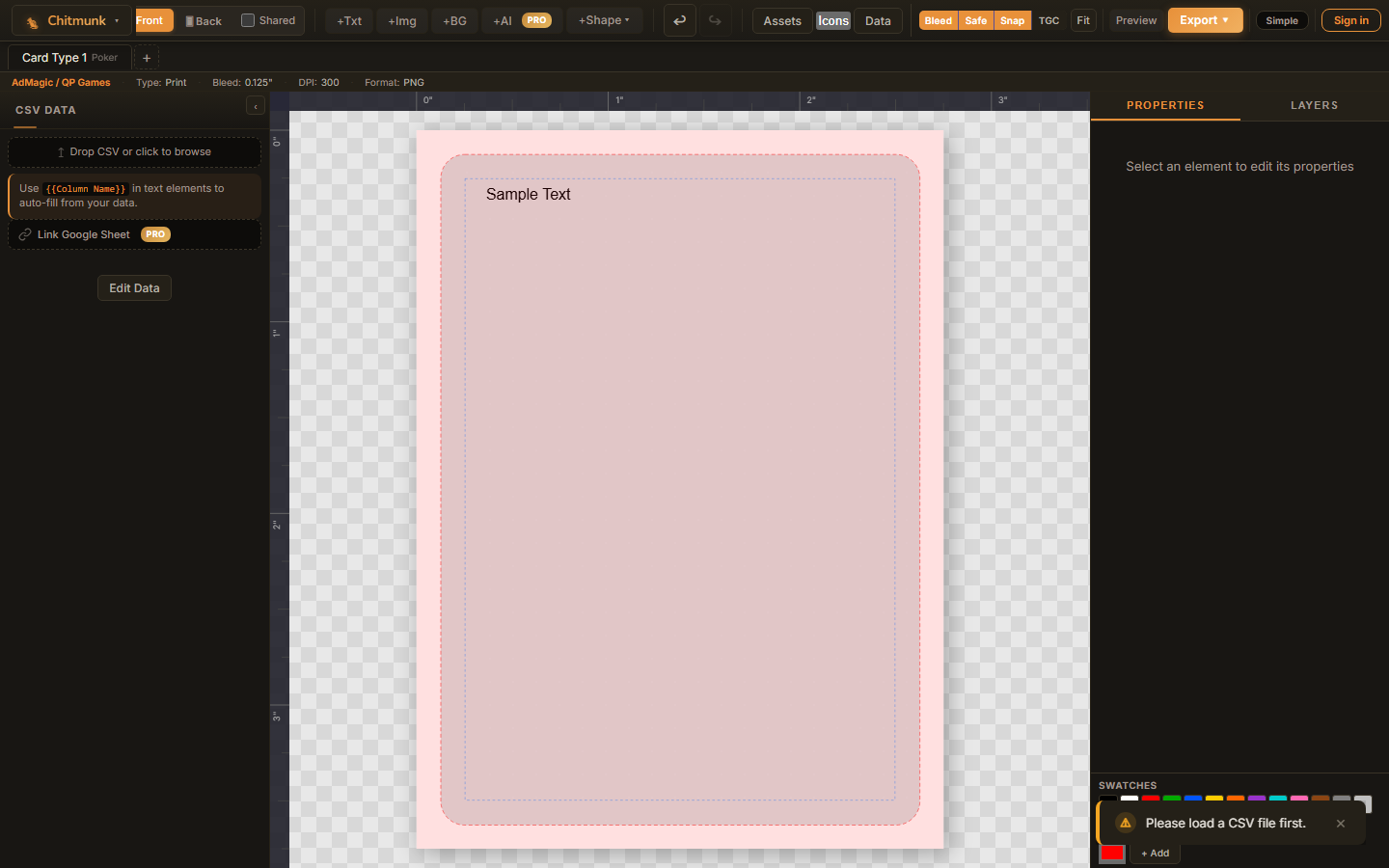
Task: Expand the +Shape dropdown
Action: [604, 20]
